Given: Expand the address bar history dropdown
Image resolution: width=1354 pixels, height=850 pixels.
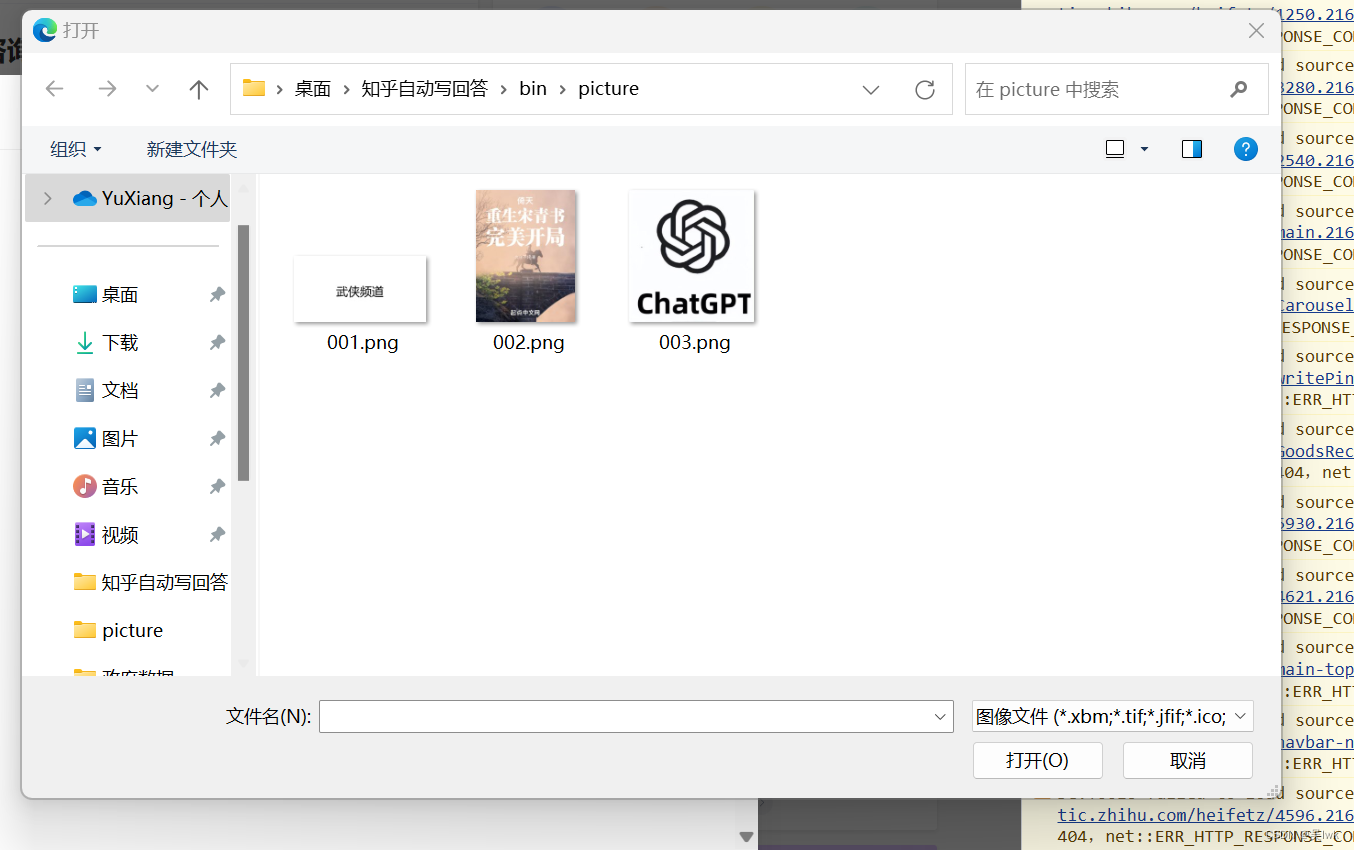Looking at the screenshot, I should [870, 88].
